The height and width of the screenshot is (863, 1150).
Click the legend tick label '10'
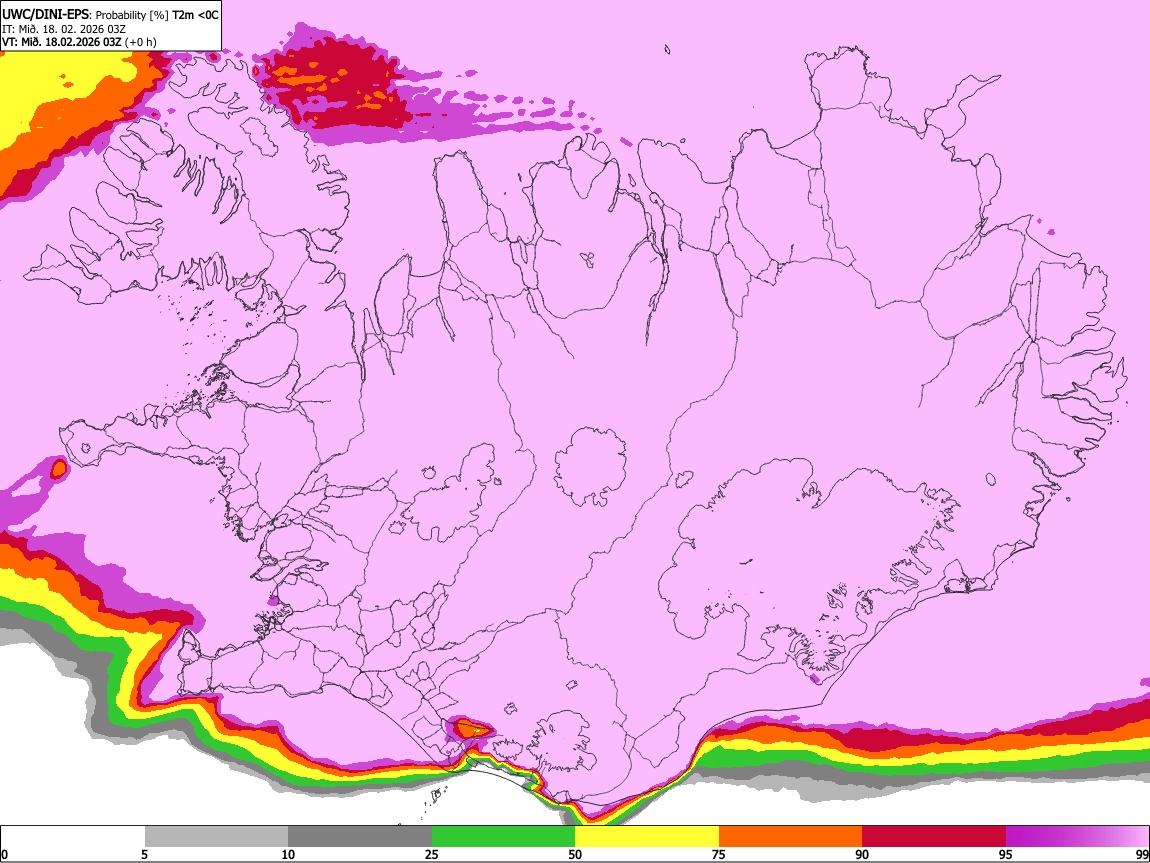288,855
